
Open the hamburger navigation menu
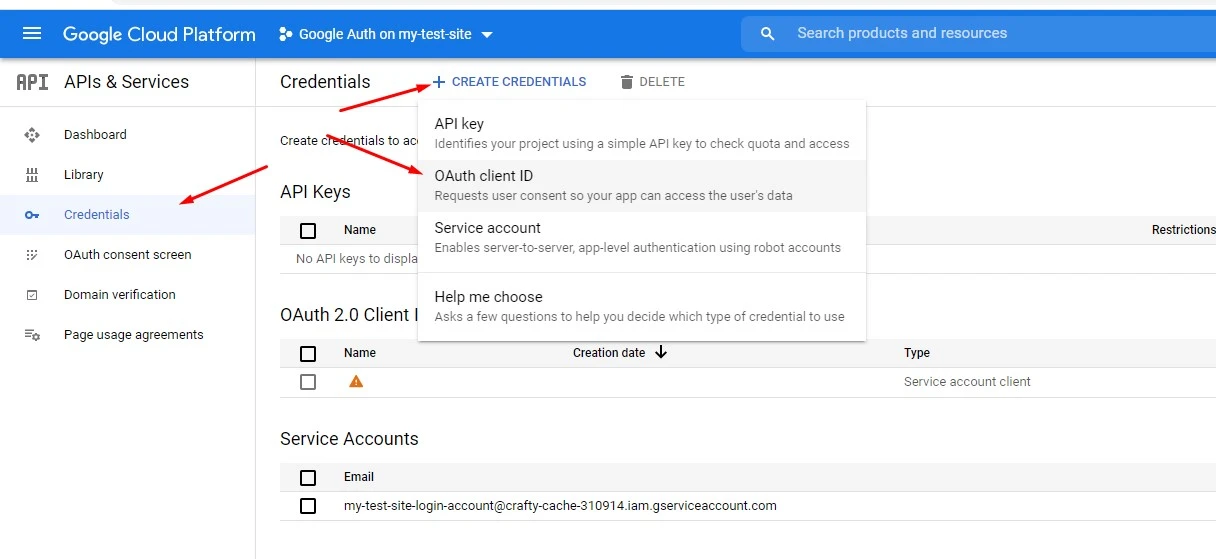32,34
